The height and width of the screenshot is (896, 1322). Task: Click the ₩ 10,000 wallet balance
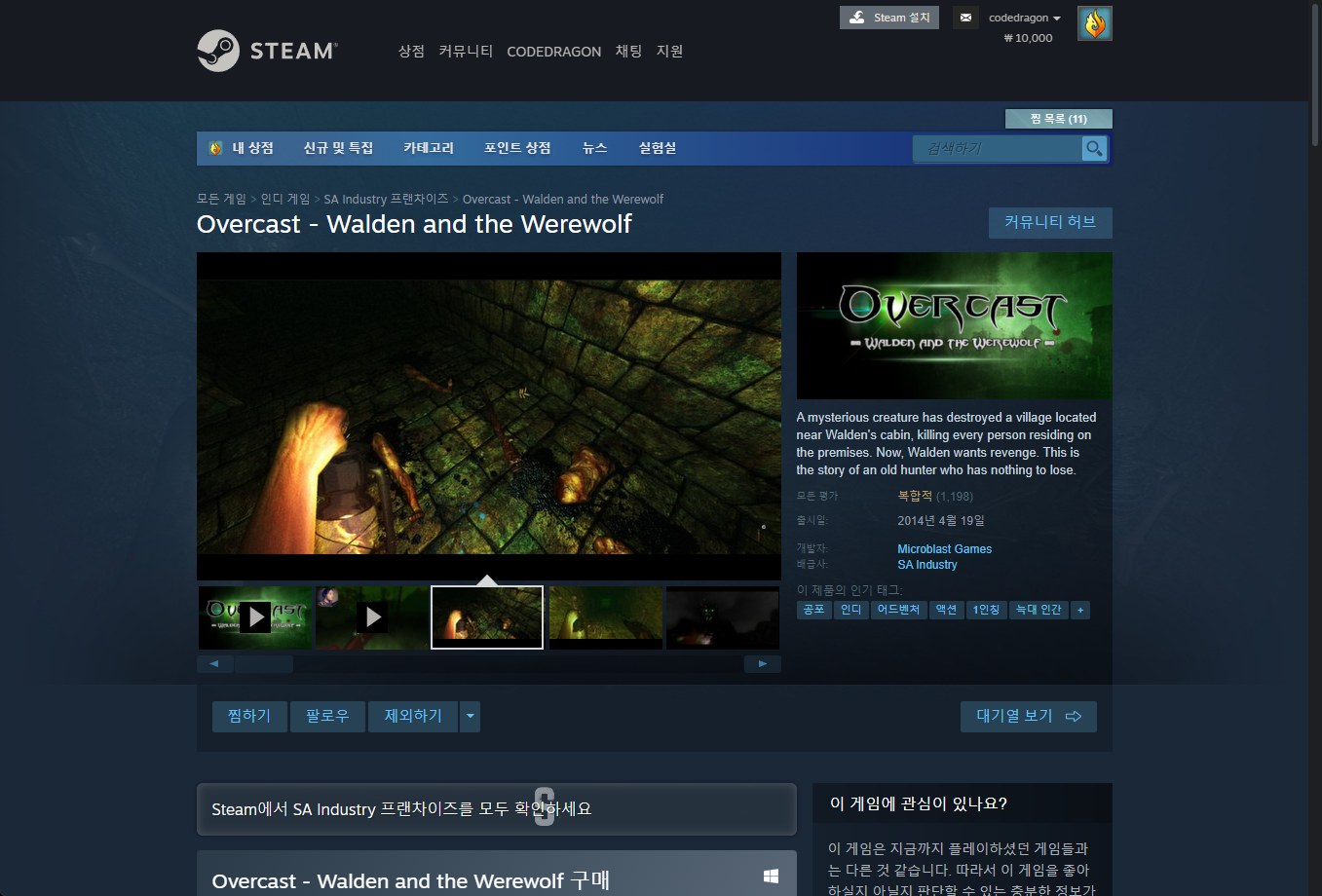click(x=1028, y=38)
